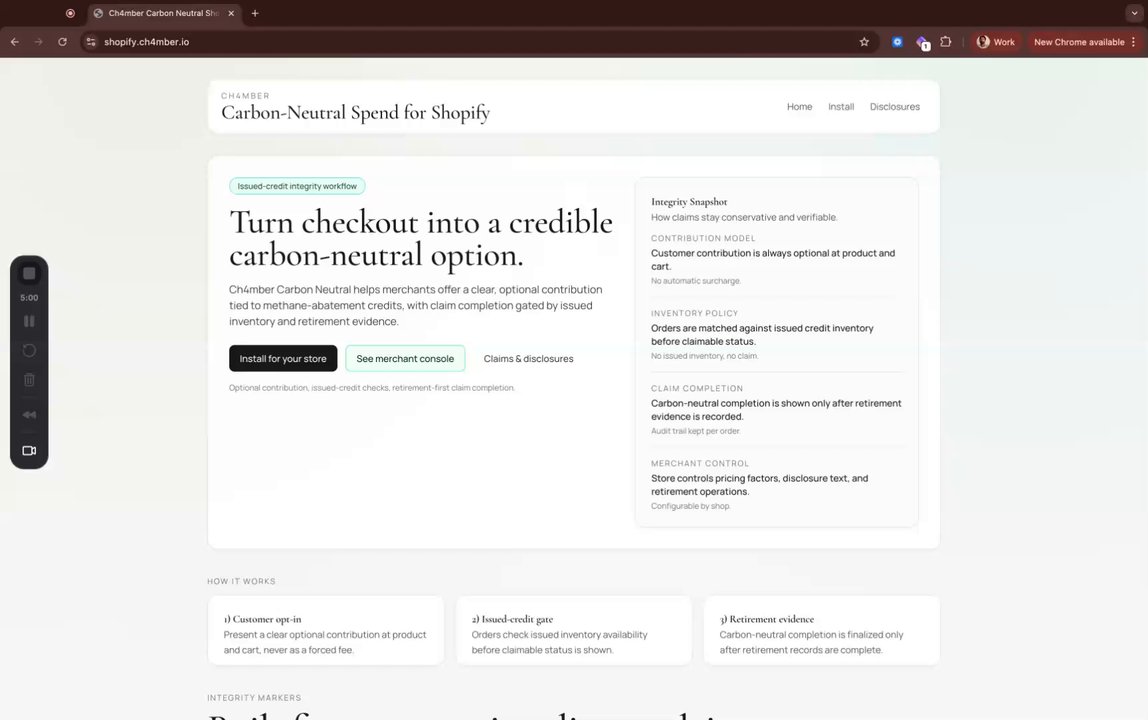Click the CH4MBER brand label
Viewport: 1148px width, 720px height.
pos(245,96)
